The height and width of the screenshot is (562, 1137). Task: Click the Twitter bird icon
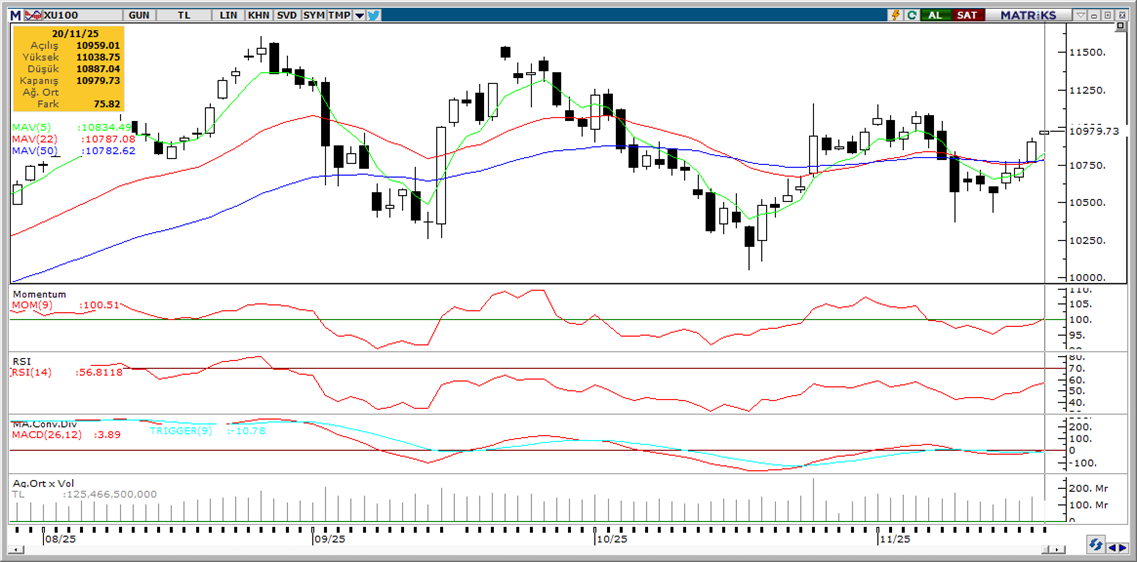point(373,15)
